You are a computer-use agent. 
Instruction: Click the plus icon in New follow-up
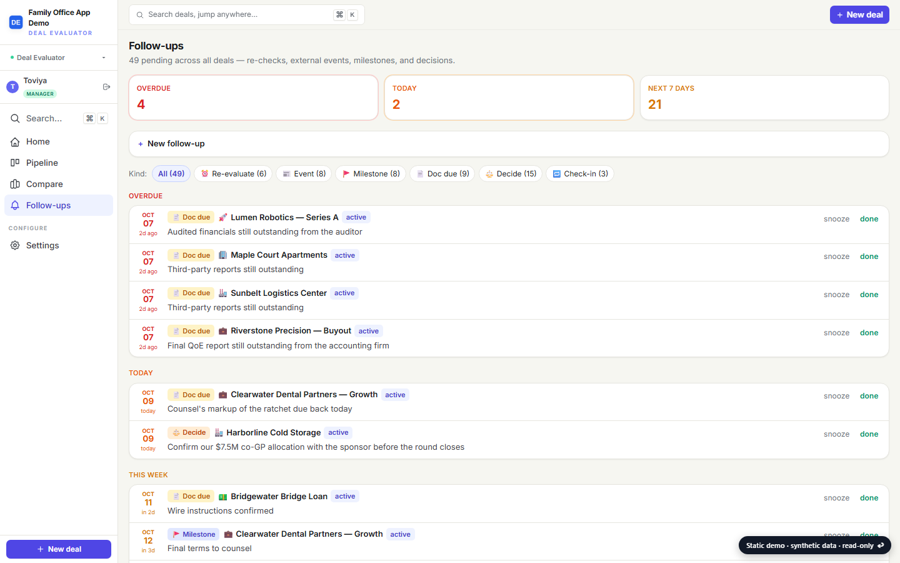[x=141, y=144]
